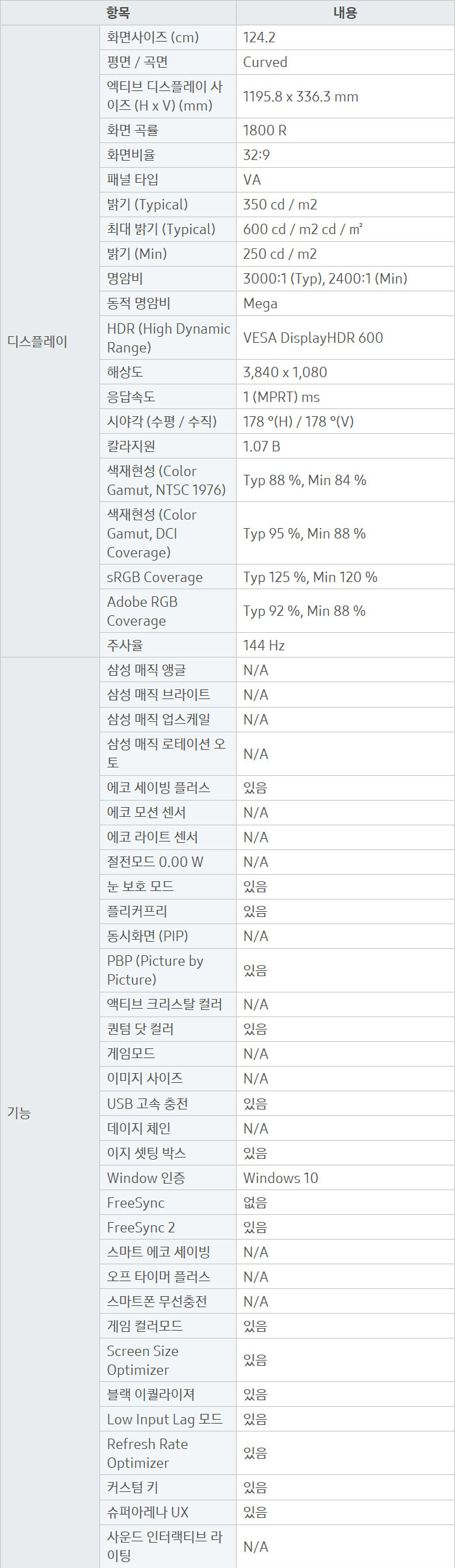The image size is (455, 1568).
Task: Select the VESA DisplayHDR 600 value
Action: [313, 338]
